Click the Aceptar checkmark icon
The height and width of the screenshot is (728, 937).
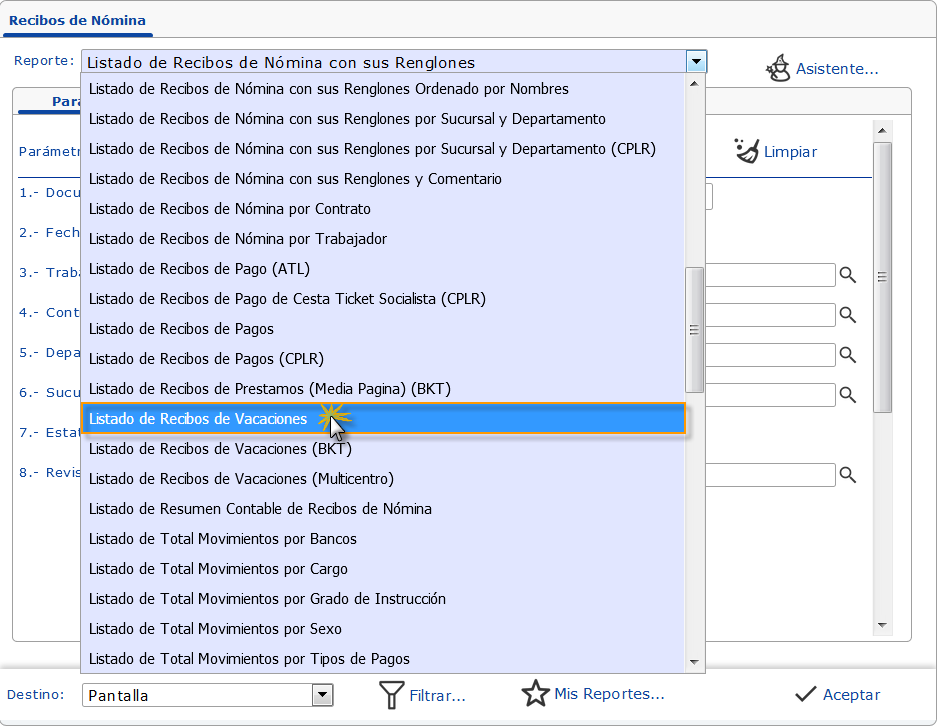click(x=805, y=695)
